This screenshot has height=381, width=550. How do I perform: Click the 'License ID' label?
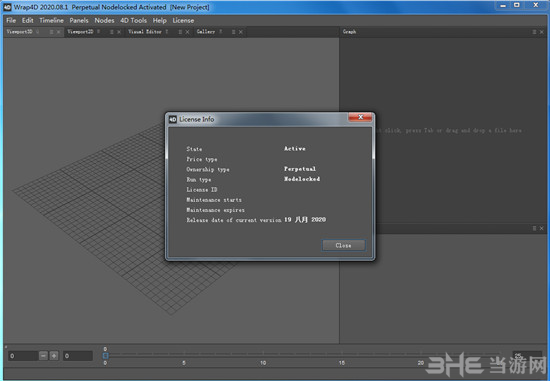(x=202, y=189)
